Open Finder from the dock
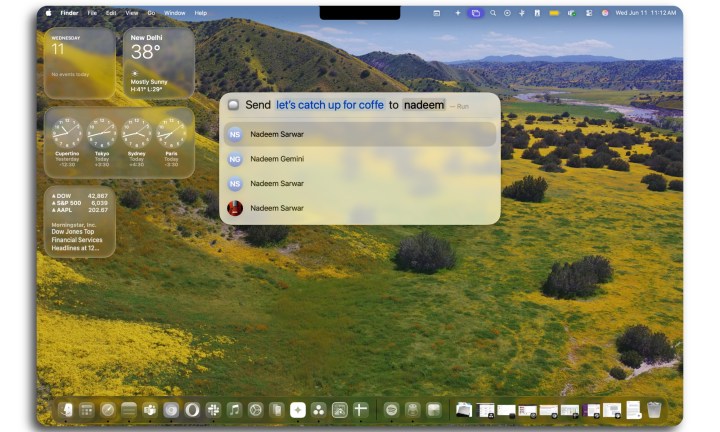Screen dimensions: 720x432 [66, 410]
